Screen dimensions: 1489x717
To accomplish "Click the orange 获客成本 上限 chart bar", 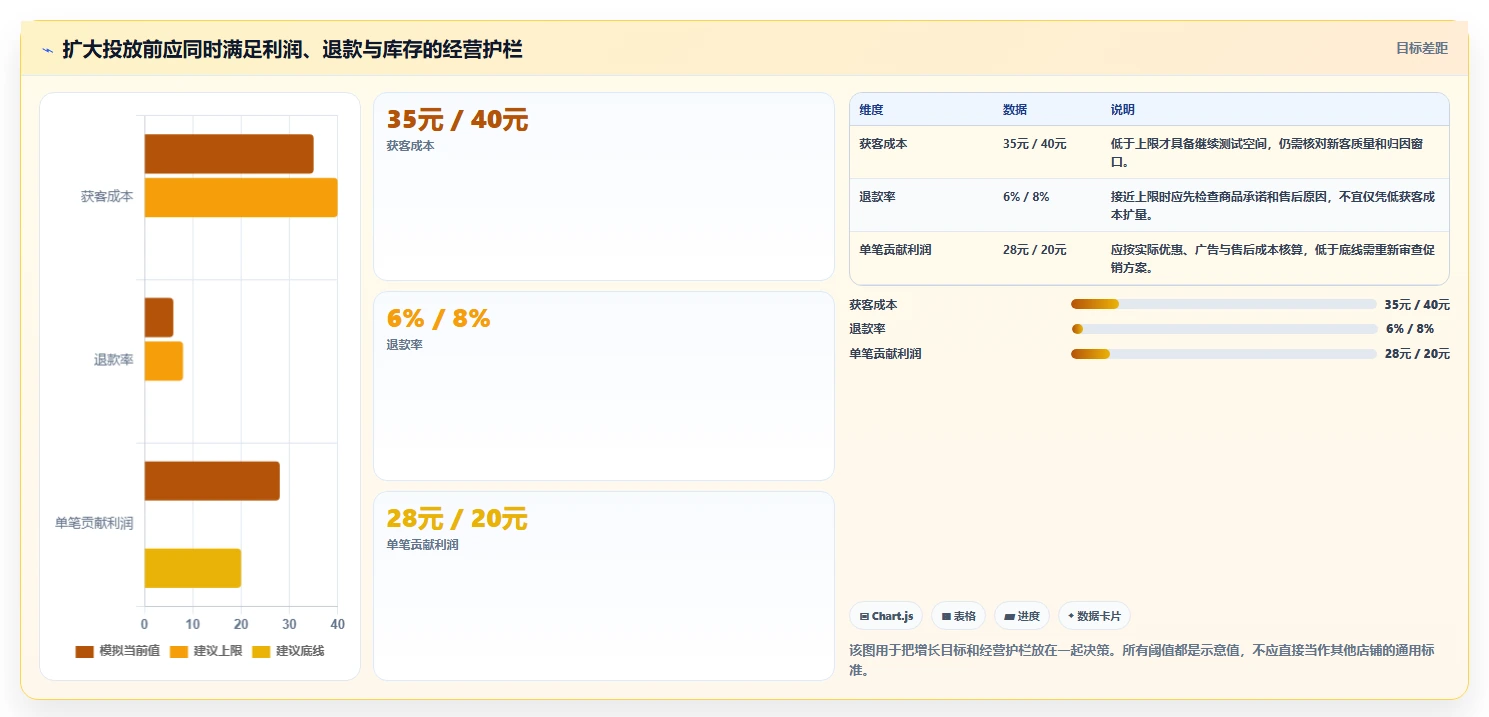I will [241, 197].
